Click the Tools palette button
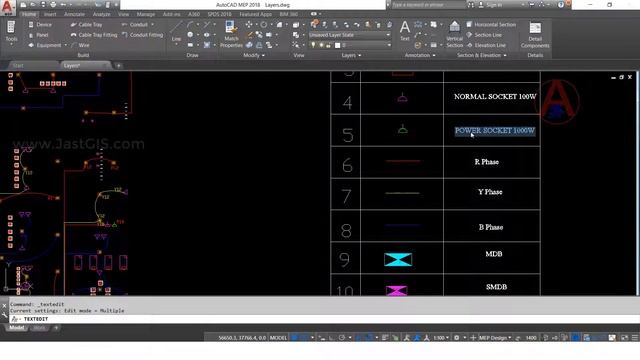The width and height of the screenshot is (640, 360). tap(11, 32)
